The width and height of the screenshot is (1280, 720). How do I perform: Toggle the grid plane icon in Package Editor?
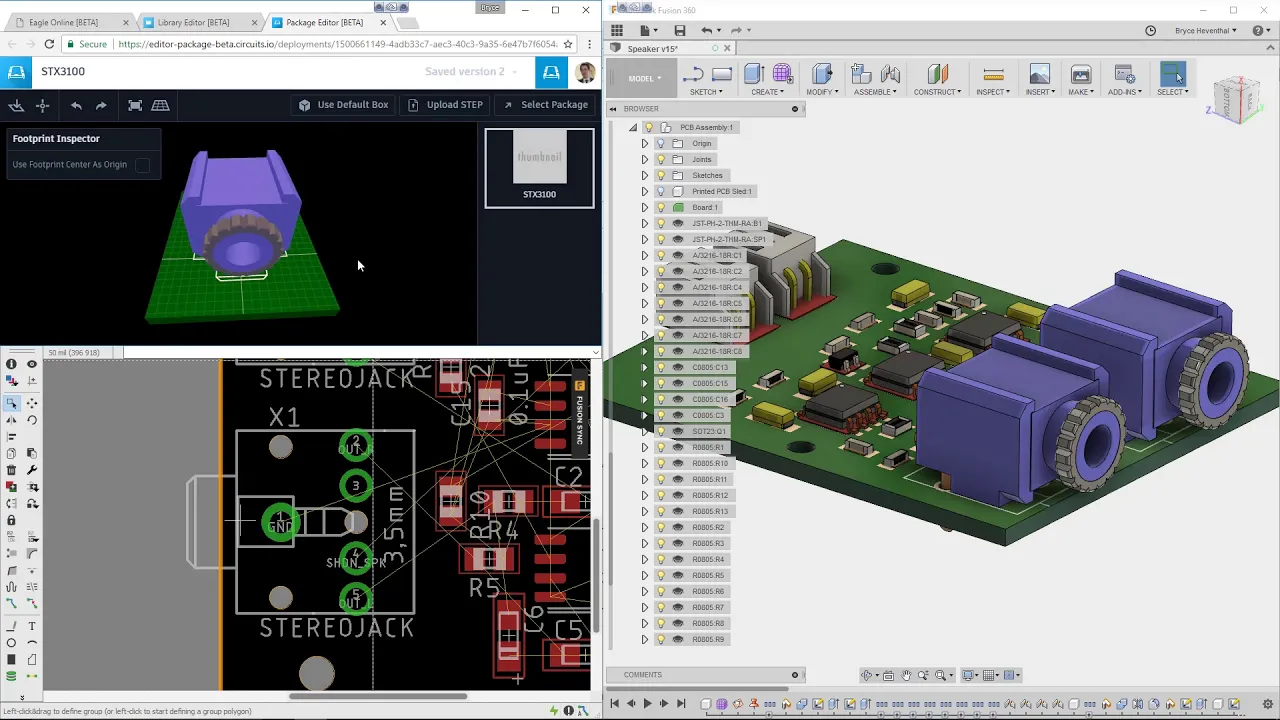(160, 105)
